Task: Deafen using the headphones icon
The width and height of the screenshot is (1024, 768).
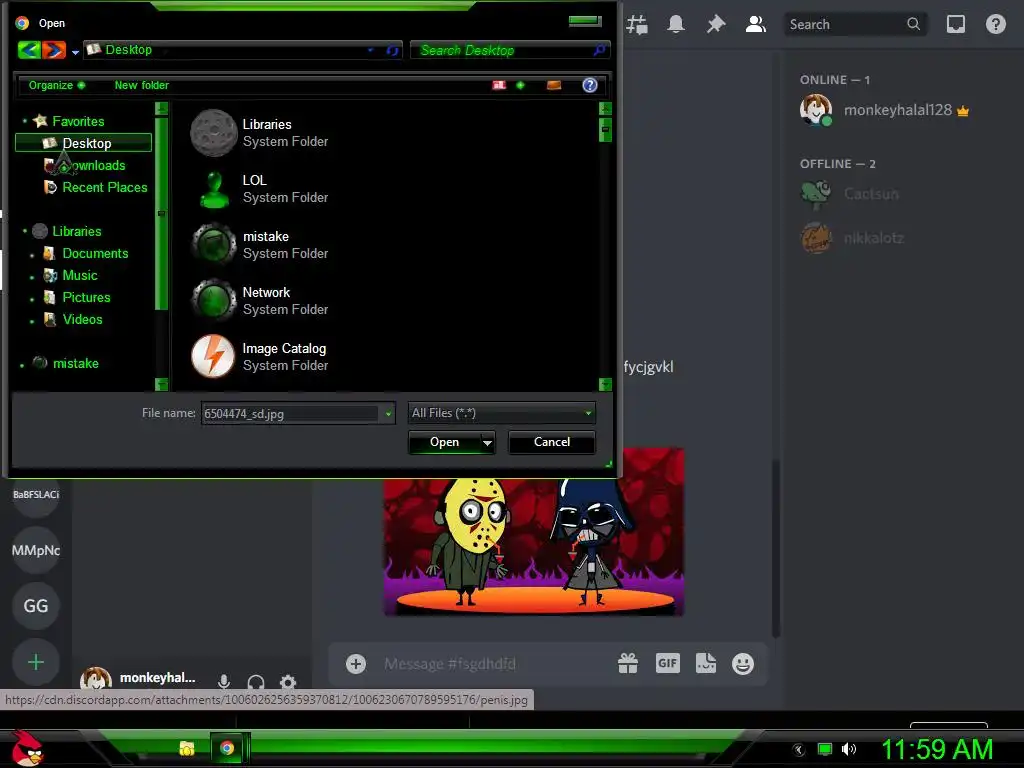Action: 256,682
